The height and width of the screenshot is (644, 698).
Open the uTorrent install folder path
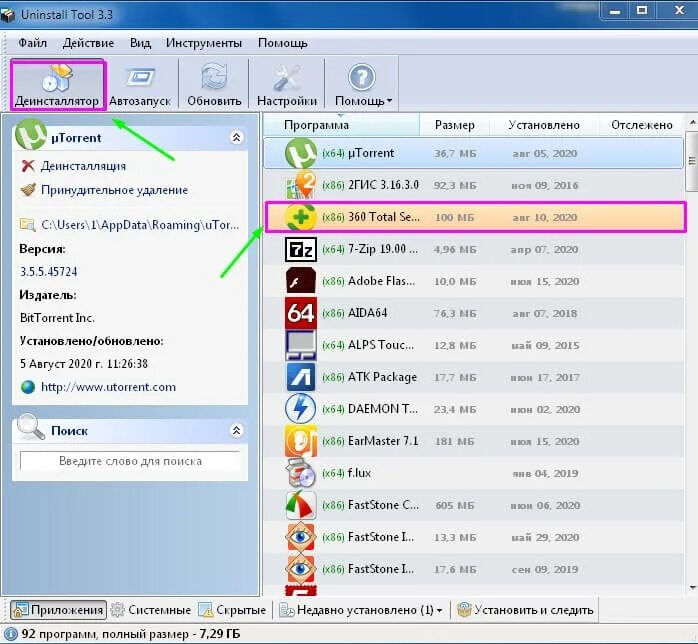click(140, 225)
